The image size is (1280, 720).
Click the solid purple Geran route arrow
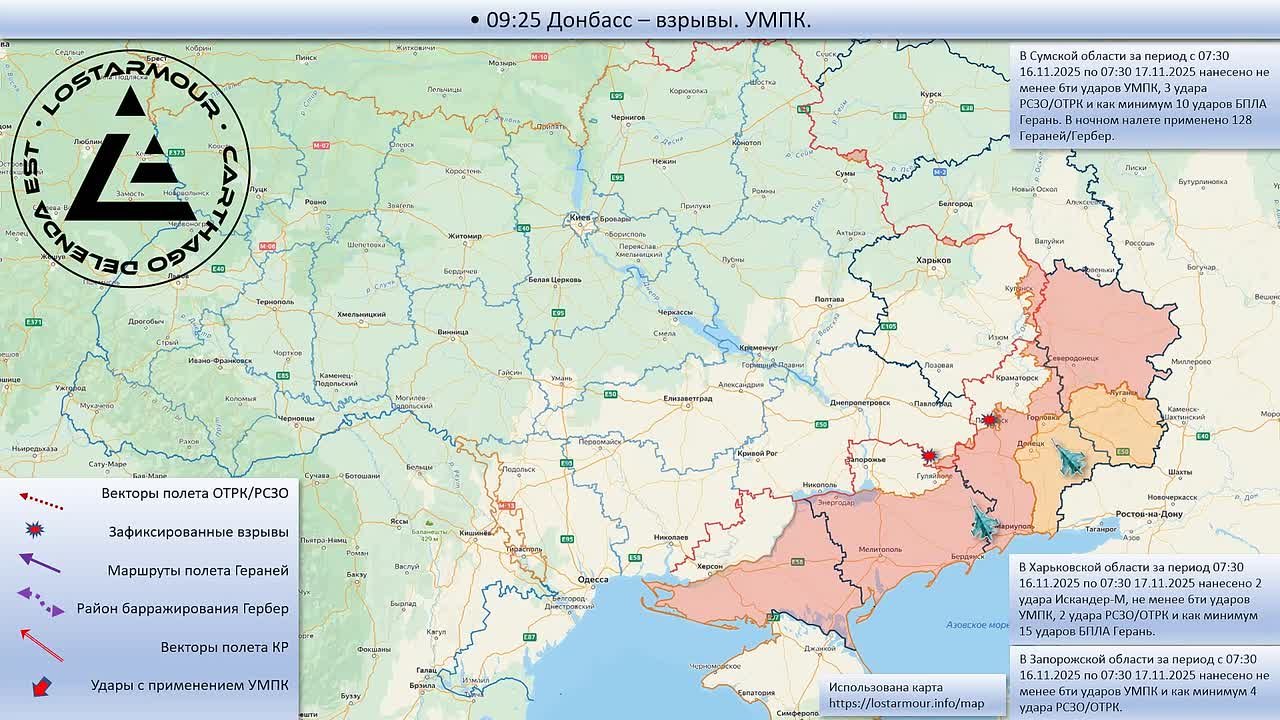pyautogui.click(x=40, y=563)
